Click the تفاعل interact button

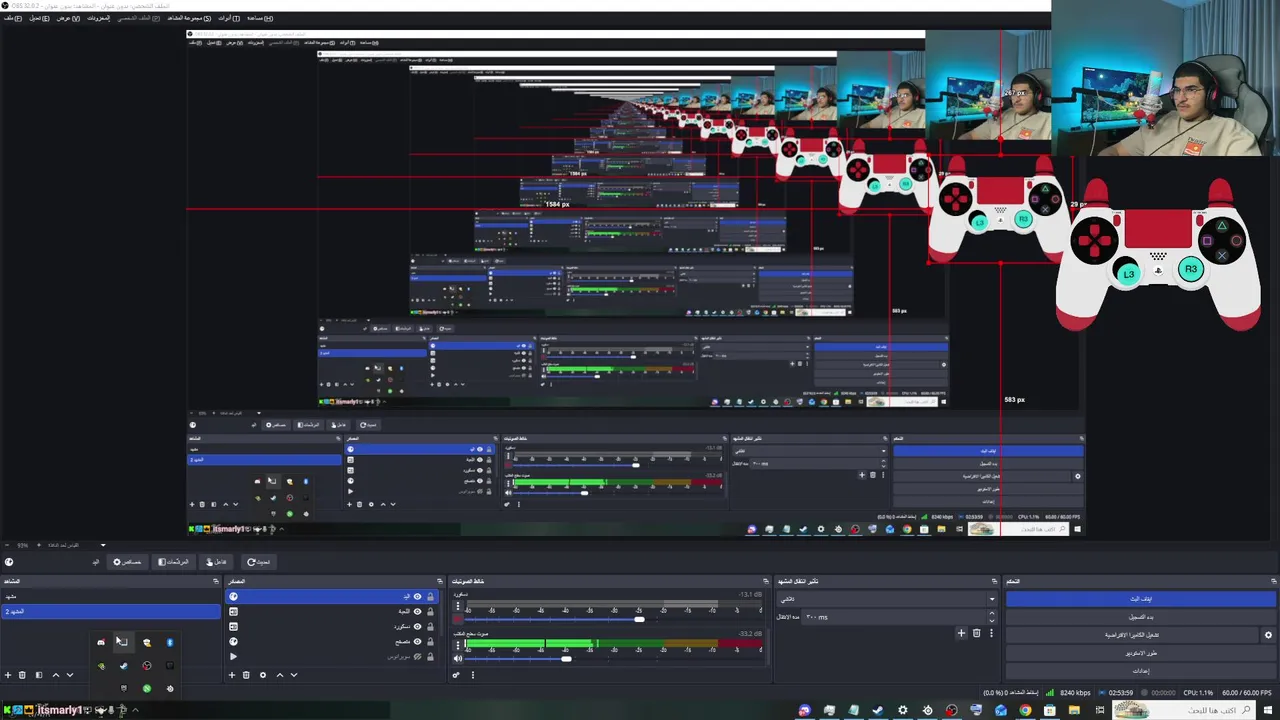coord(216,562)
